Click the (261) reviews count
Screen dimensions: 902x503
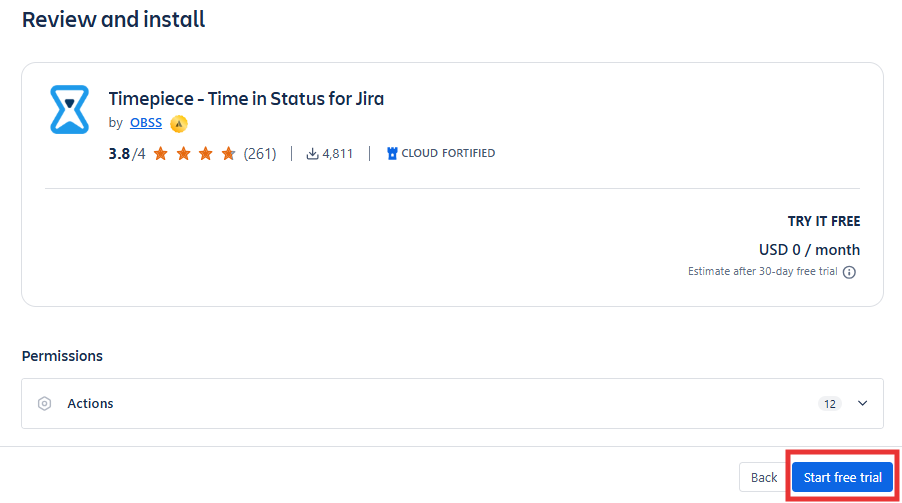pos(260,154)
